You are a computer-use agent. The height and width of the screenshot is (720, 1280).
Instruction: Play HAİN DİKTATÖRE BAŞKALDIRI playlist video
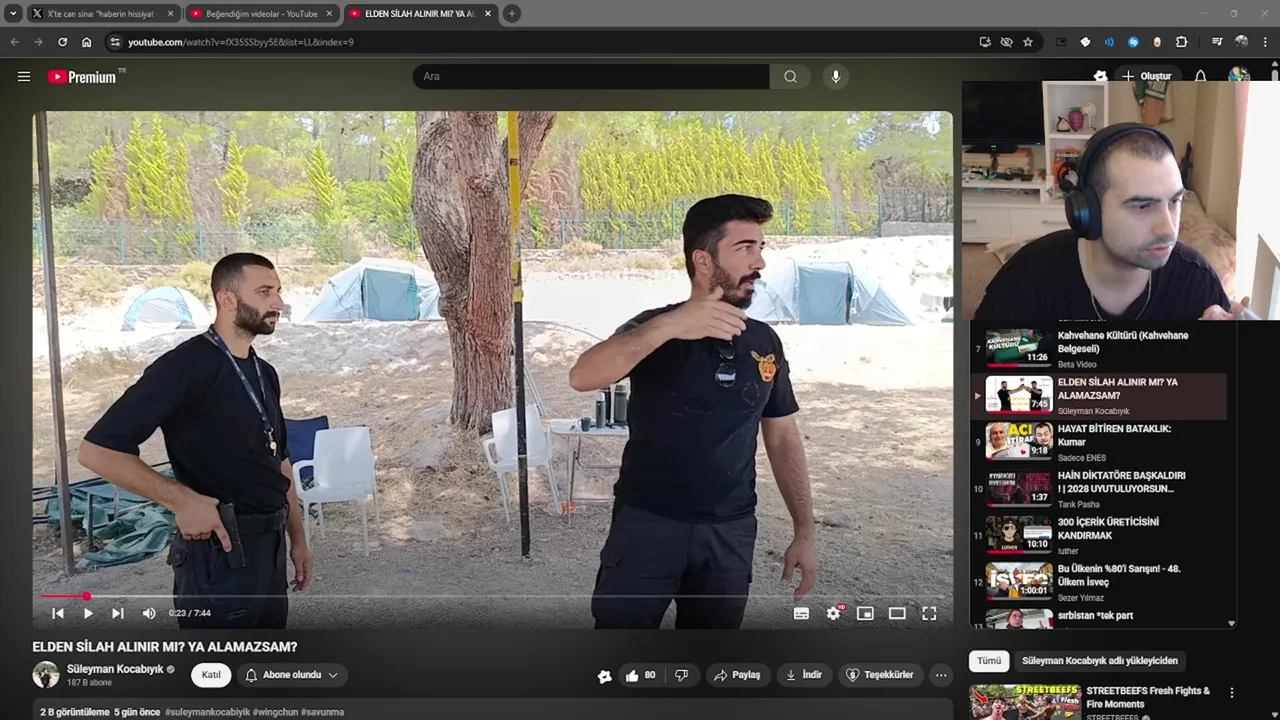(1100, 488)
